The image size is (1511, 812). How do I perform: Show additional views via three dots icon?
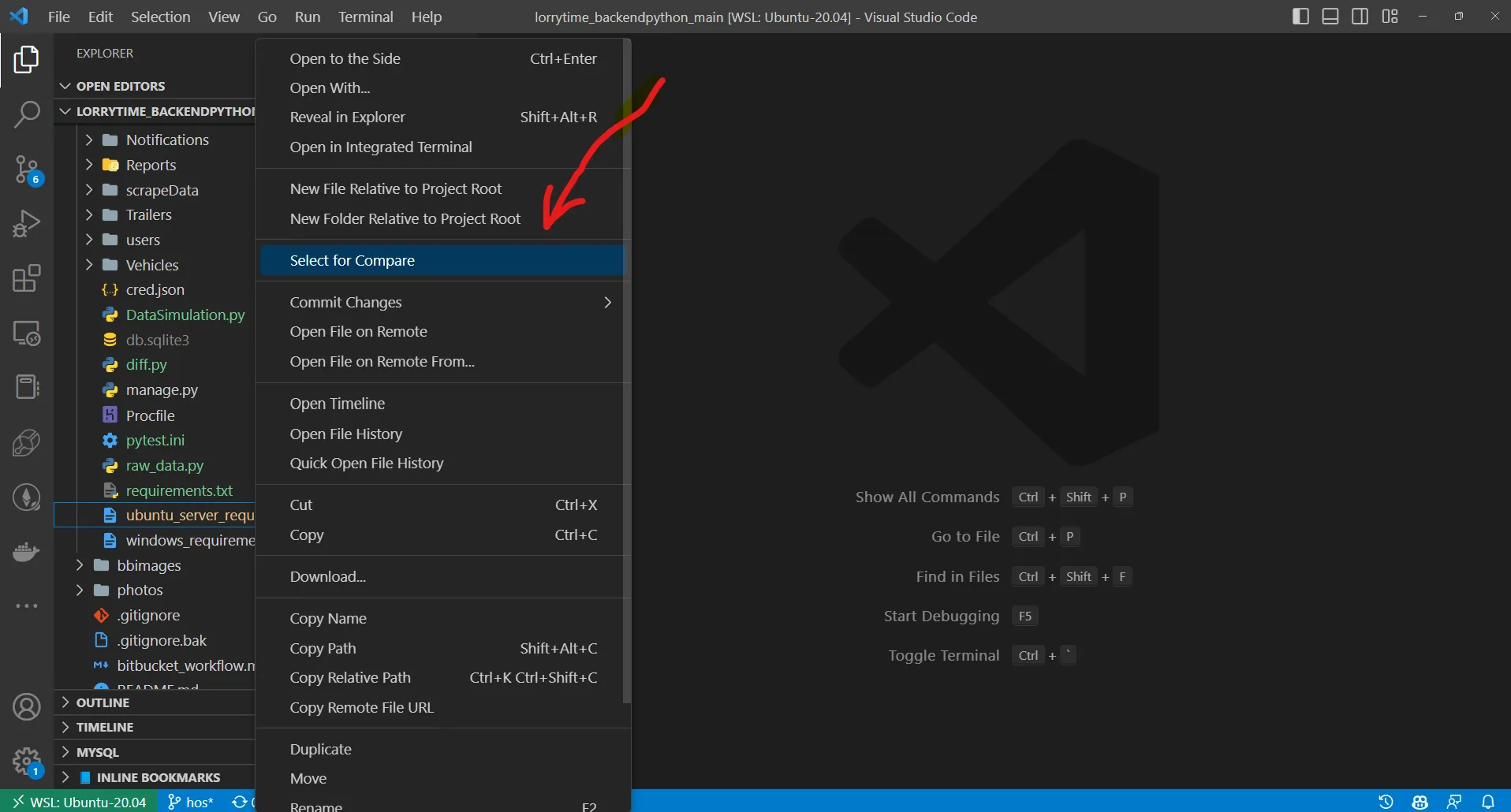26,606
